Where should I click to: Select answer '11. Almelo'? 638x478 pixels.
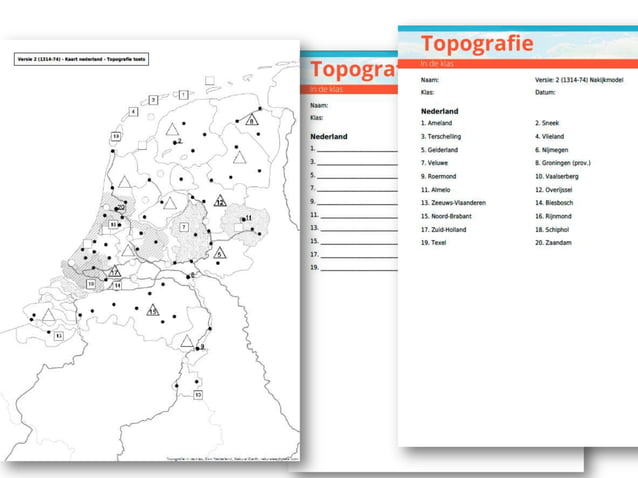(x=435, y=190)
